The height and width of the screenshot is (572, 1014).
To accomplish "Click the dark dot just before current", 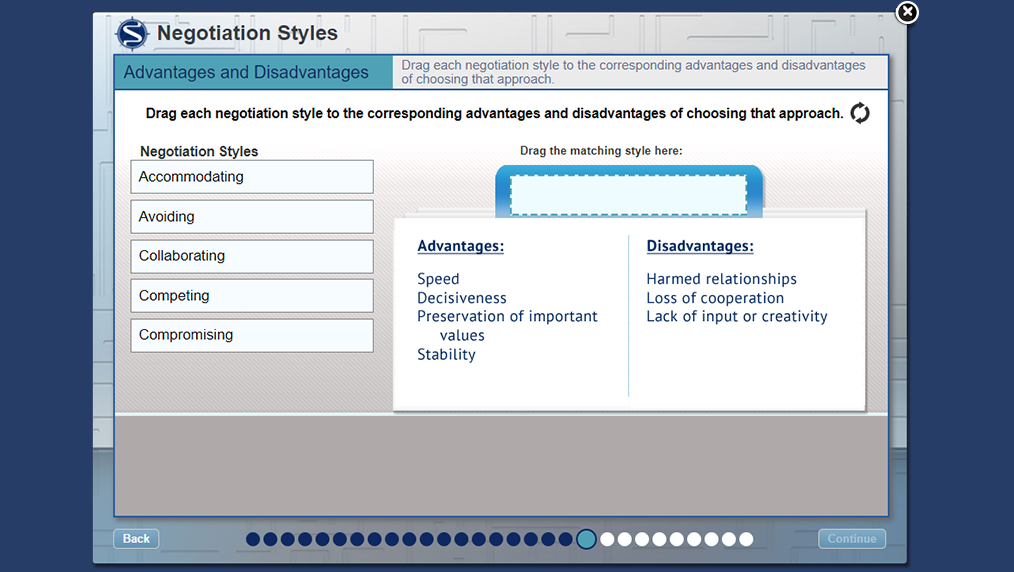I will [566, 539].
